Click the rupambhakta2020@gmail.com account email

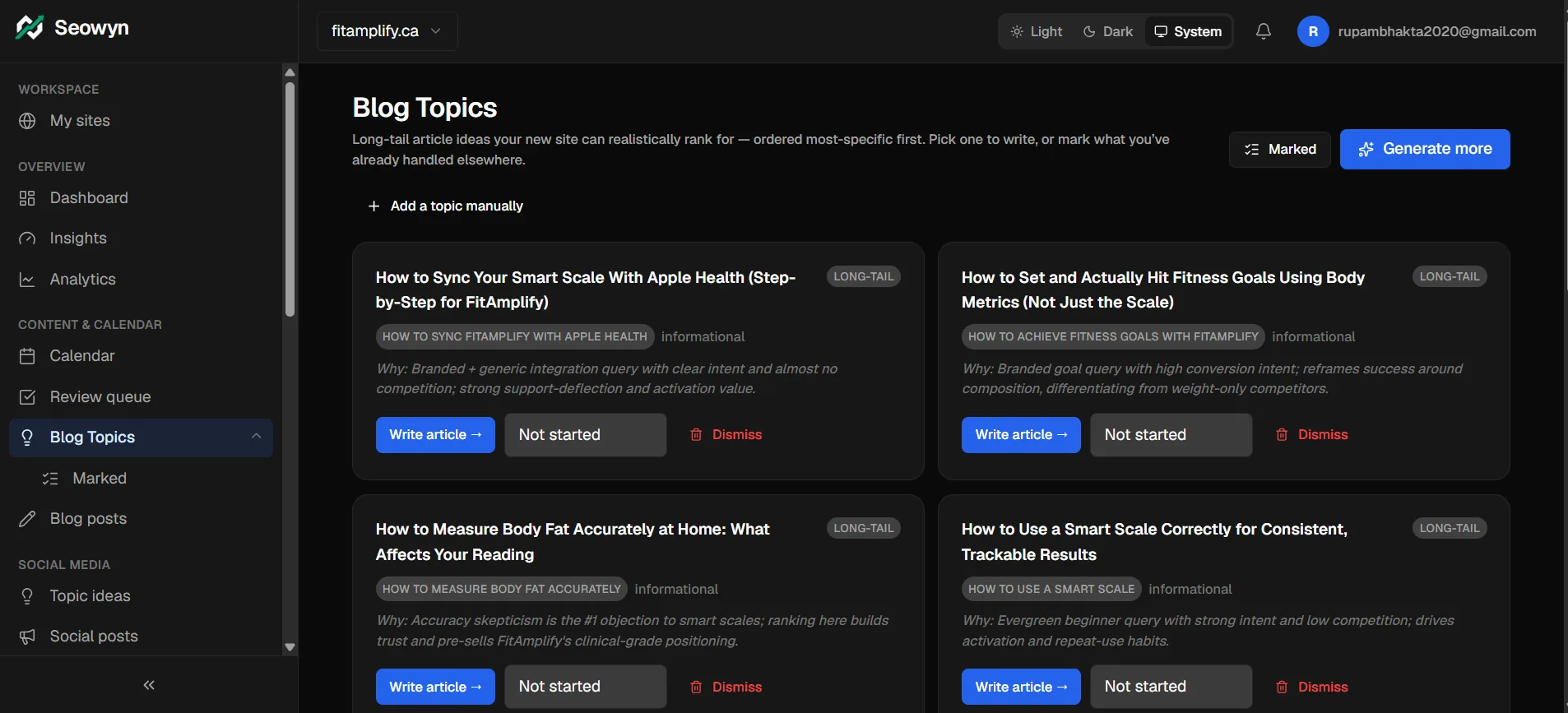coord(1437,31)
